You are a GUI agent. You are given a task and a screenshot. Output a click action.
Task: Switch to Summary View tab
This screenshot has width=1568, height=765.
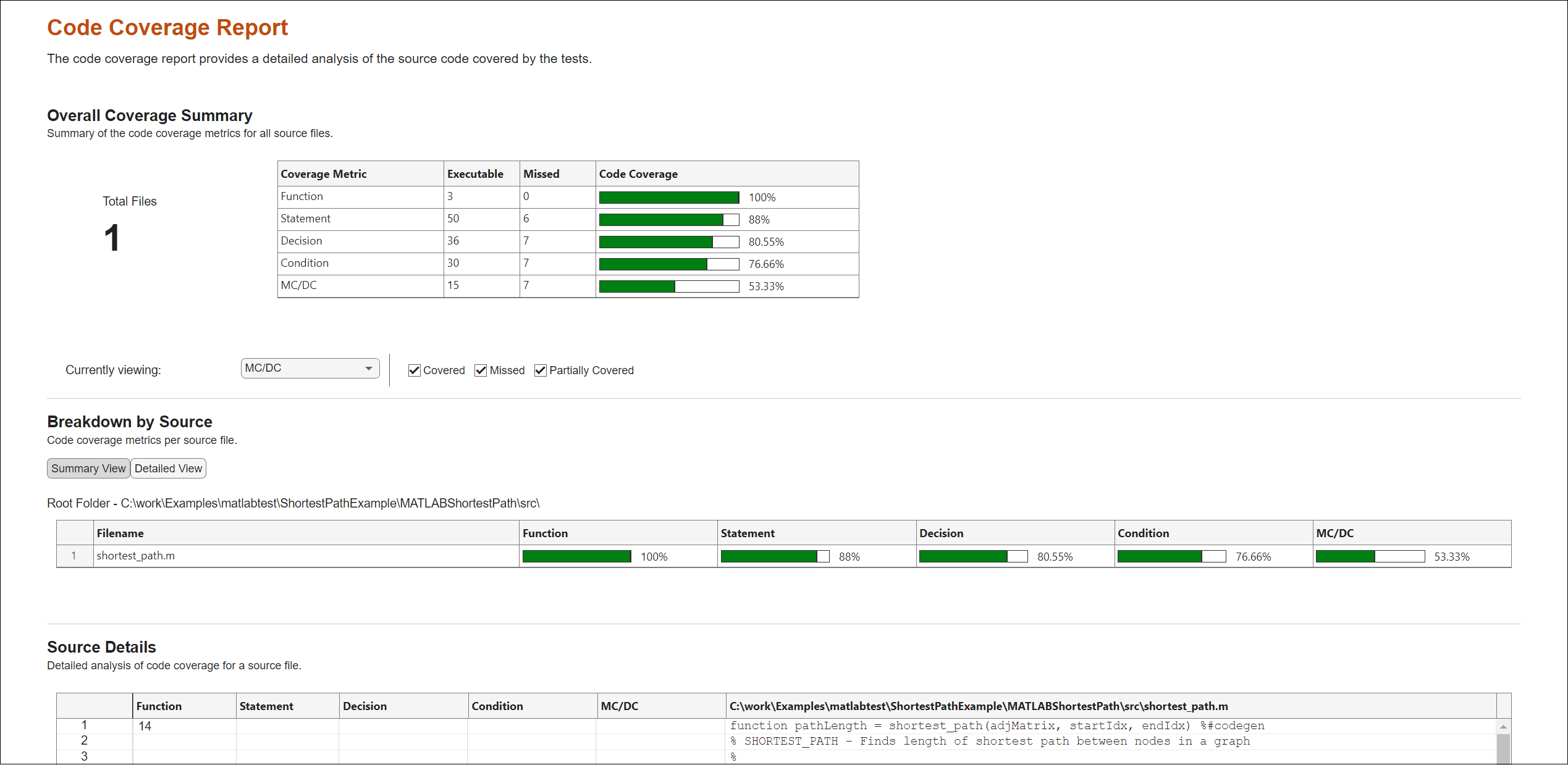88,469
